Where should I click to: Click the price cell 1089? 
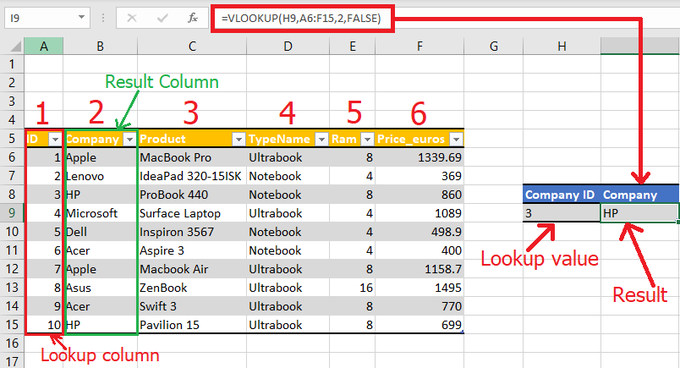coord(420,213)
